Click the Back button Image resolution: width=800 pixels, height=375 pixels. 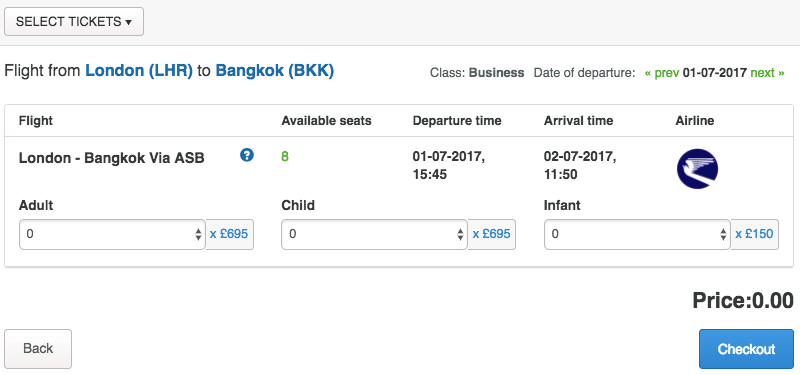[38, 348]
